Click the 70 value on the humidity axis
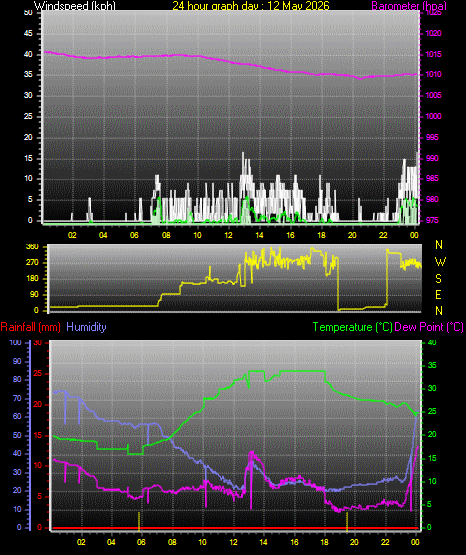466x555 pixels. point(17,398)
